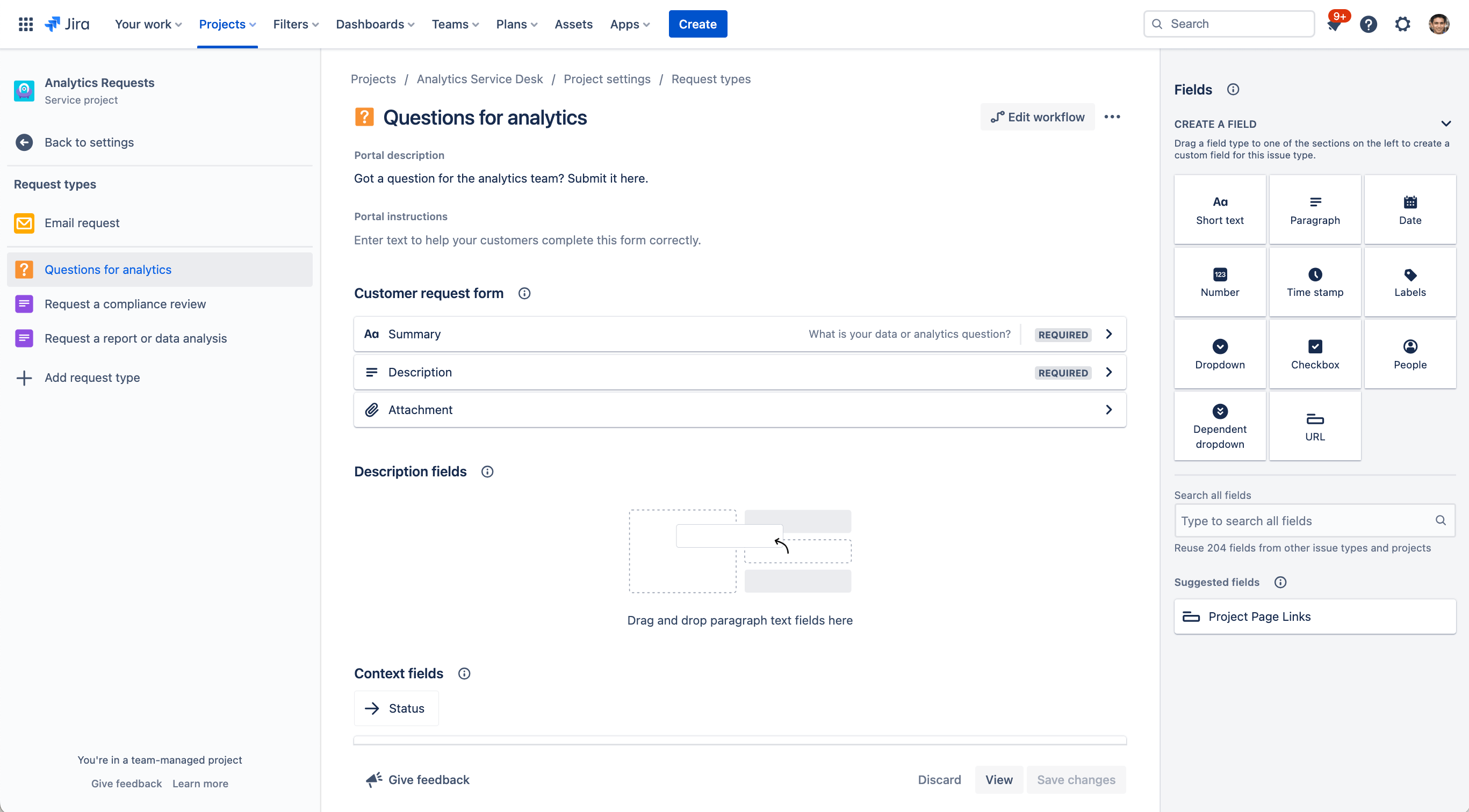
Task: Open the Edit workflow menu
Action: pos(1037,117)
